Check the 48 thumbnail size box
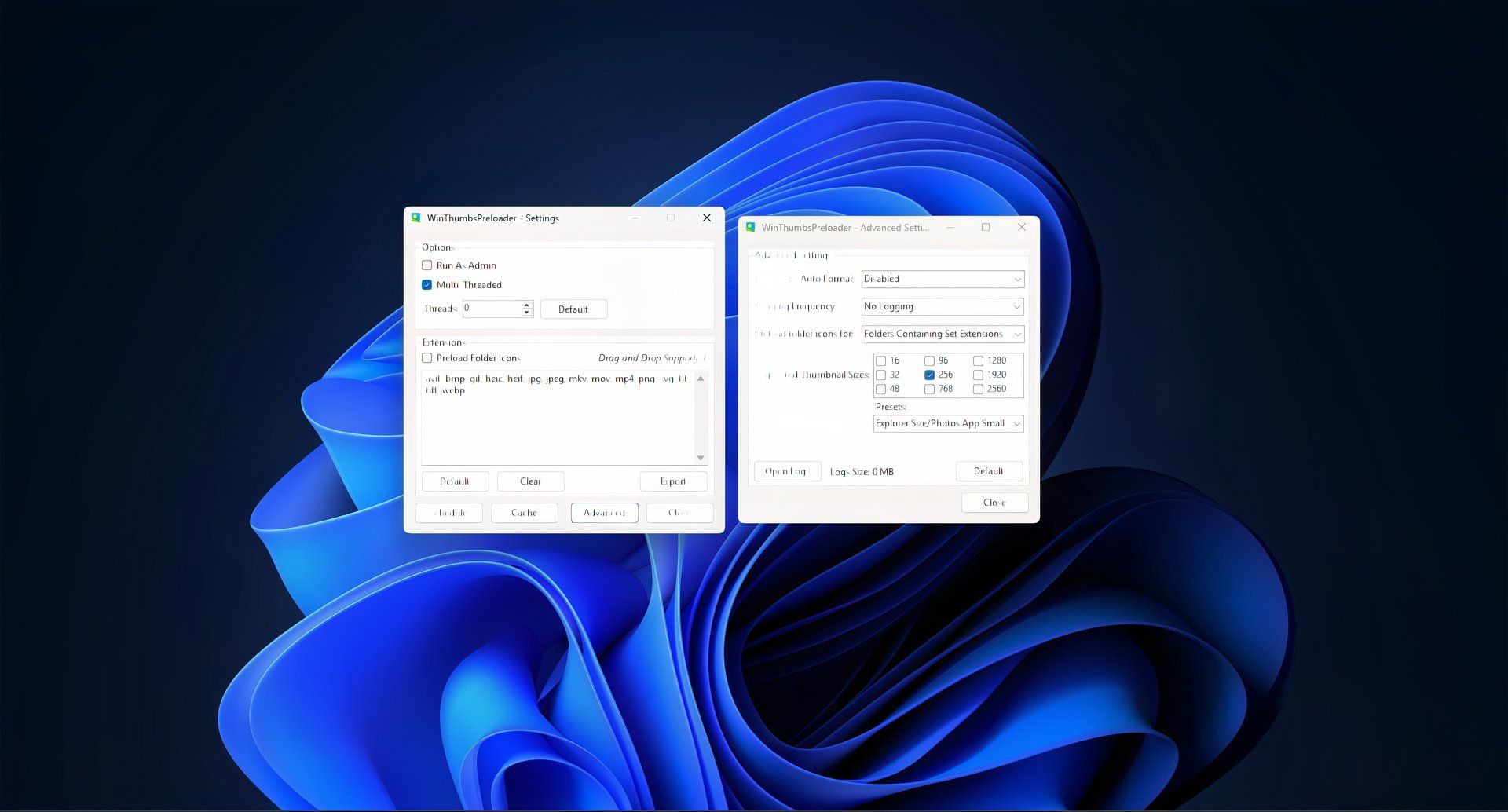Image resolution: width=1508 pixels, height=812 pixels. [881, 389]
